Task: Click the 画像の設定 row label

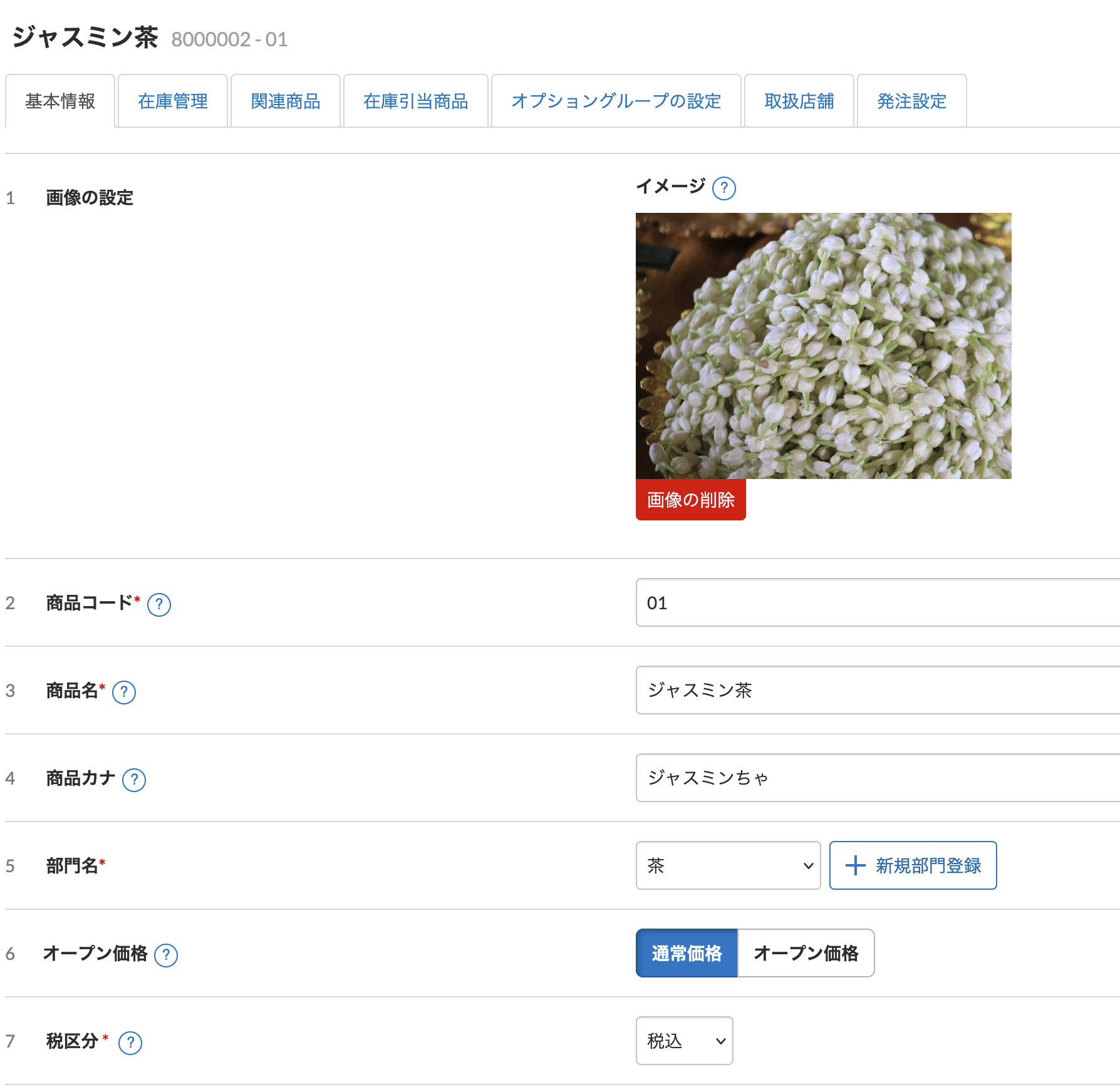Action: (x=90, y=198)
